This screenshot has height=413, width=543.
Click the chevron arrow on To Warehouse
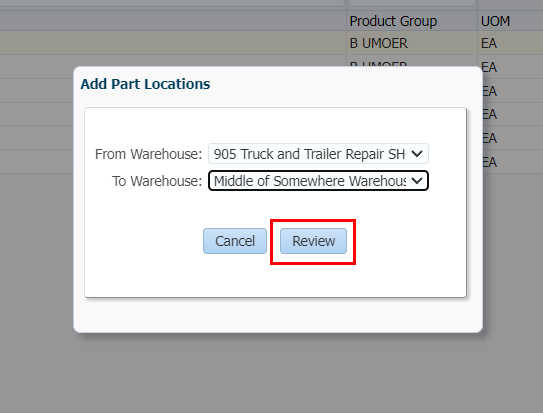pyautogui.click(x=417, y=181)
